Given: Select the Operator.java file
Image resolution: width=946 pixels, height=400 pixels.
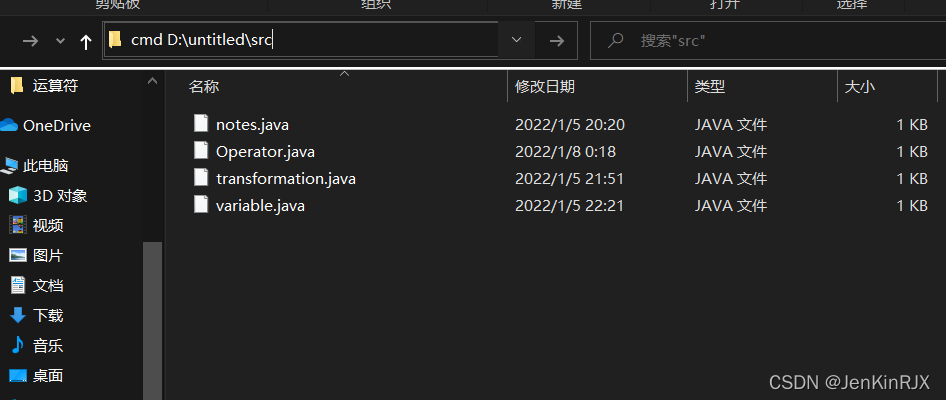Looking at the screenshot, I should click(265, 151).
